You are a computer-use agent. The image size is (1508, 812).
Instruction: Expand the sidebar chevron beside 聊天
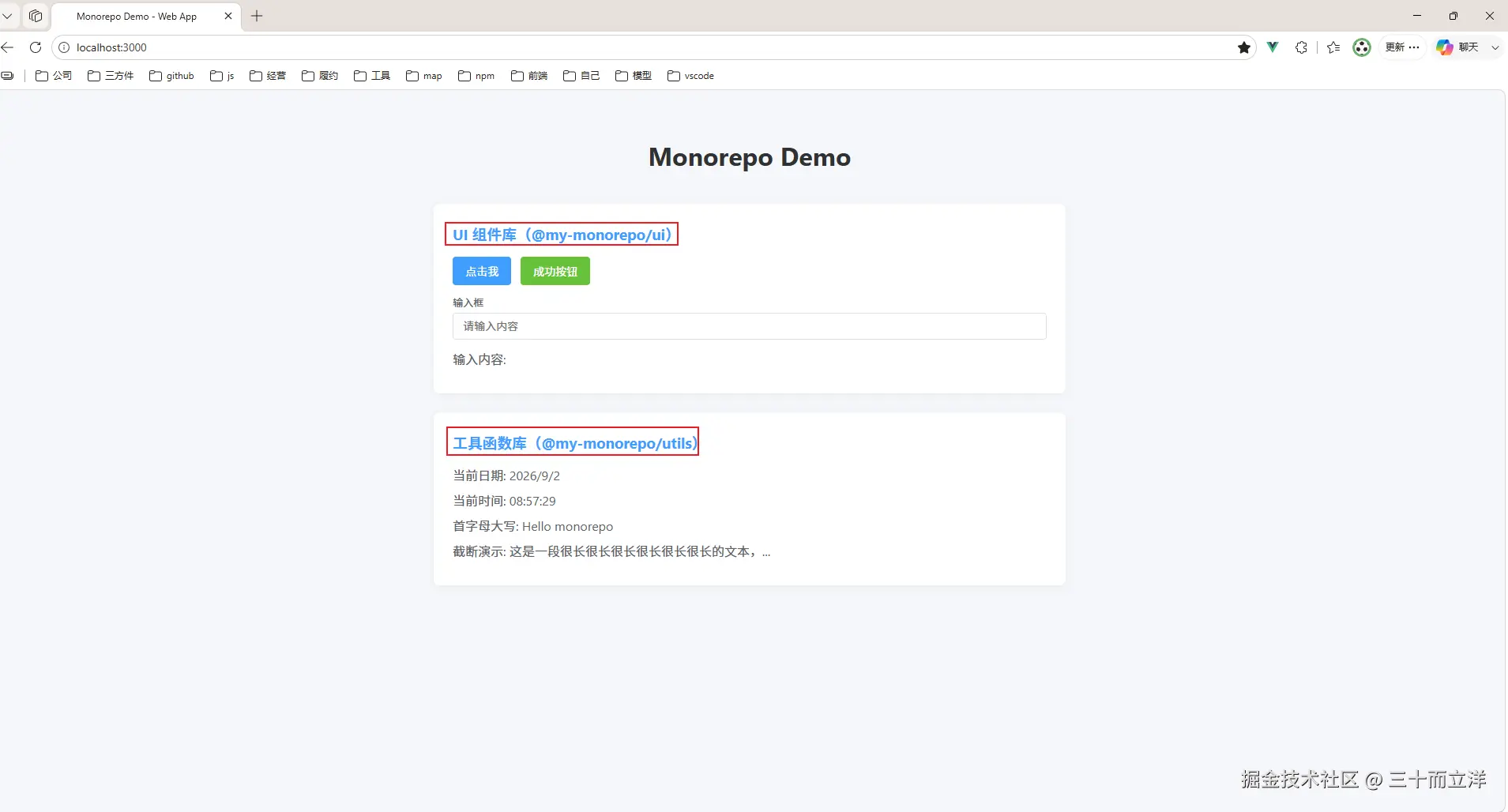point(1495,47)
